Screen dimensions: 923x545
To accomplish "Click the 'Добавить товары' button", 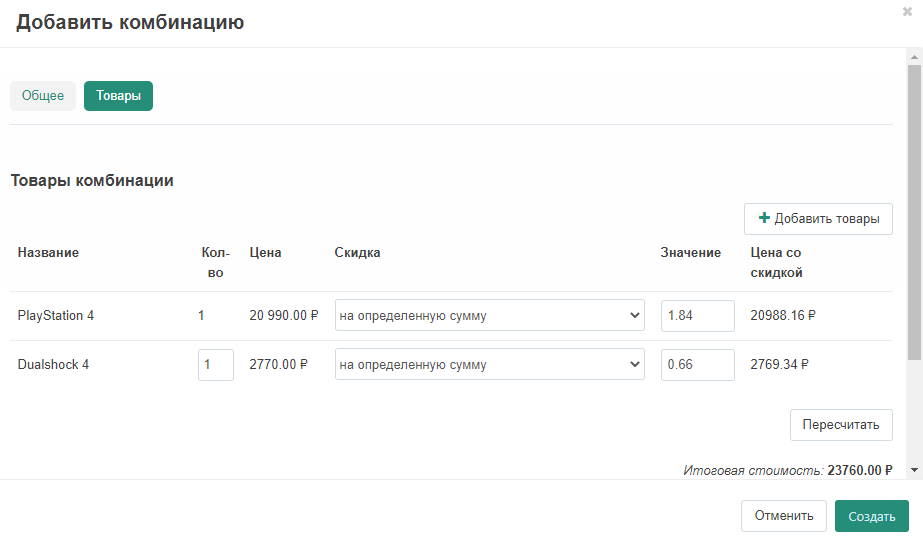I will pos(818,219).
